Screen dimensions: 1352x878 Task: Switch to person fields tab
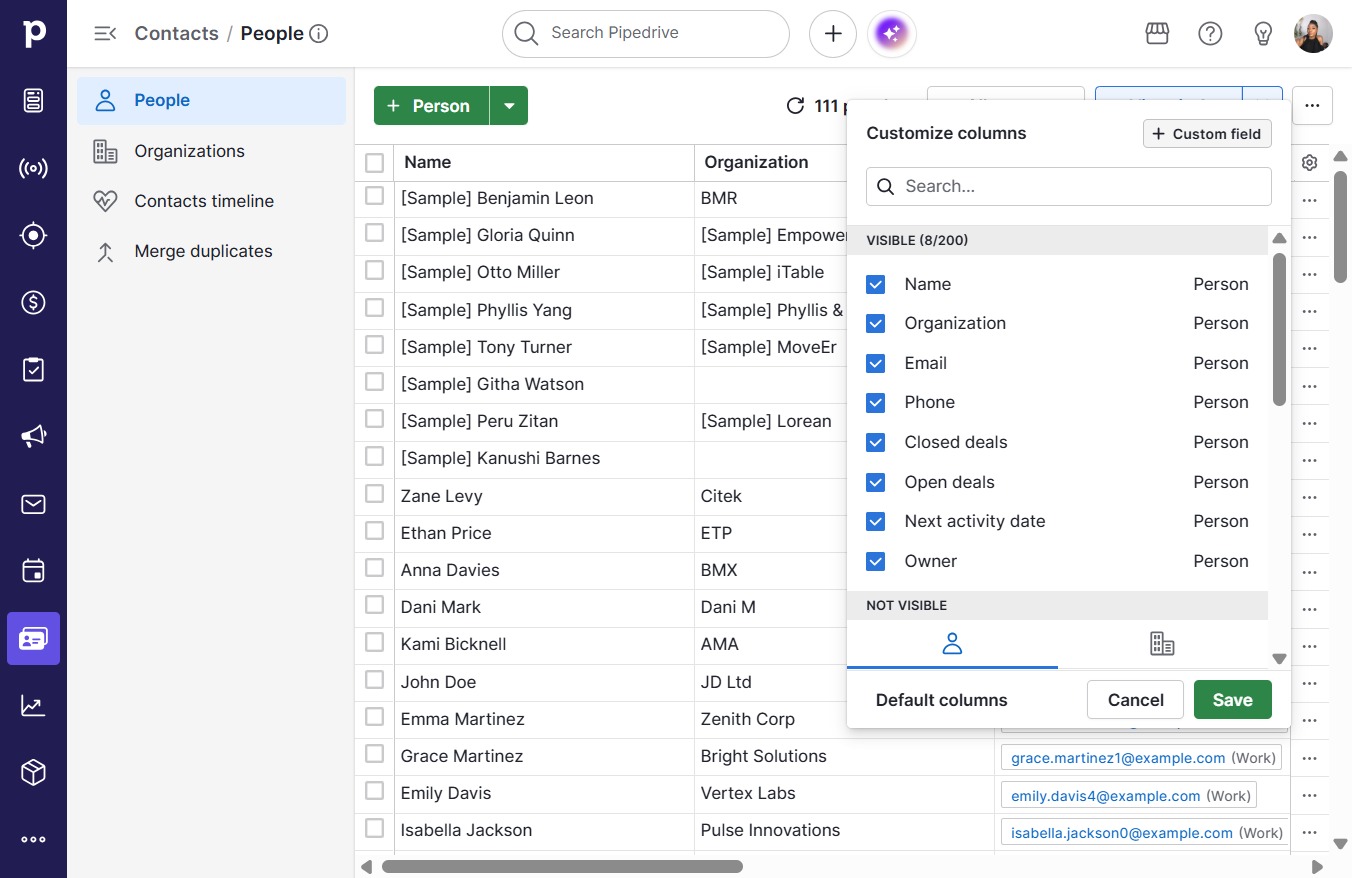click(x=952, y=644)
